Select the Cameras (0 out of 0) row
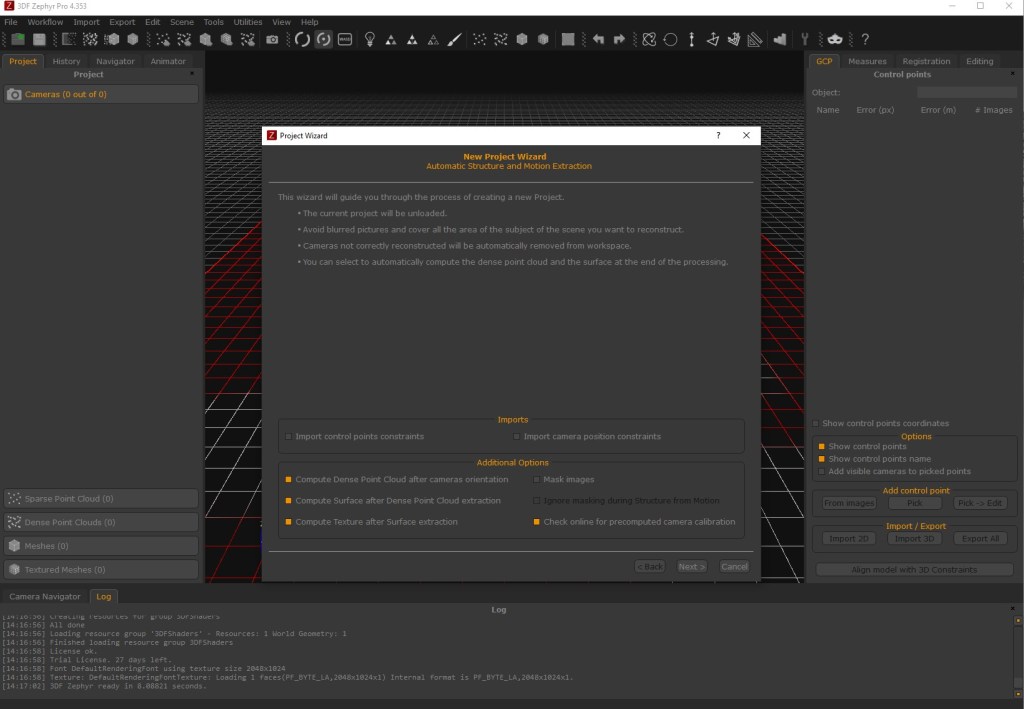Viewport: 1024px width, 709px height. (101, 94)
